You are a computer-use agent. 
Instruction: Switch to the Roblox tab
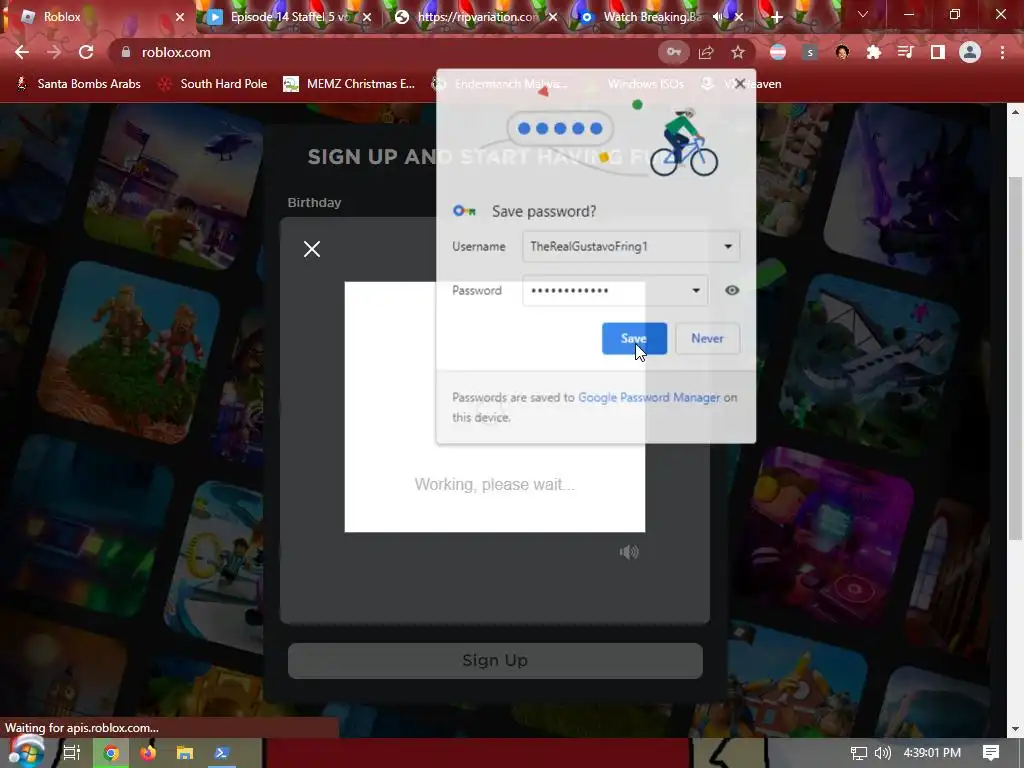pyautogui.click(x=98, y=17)
